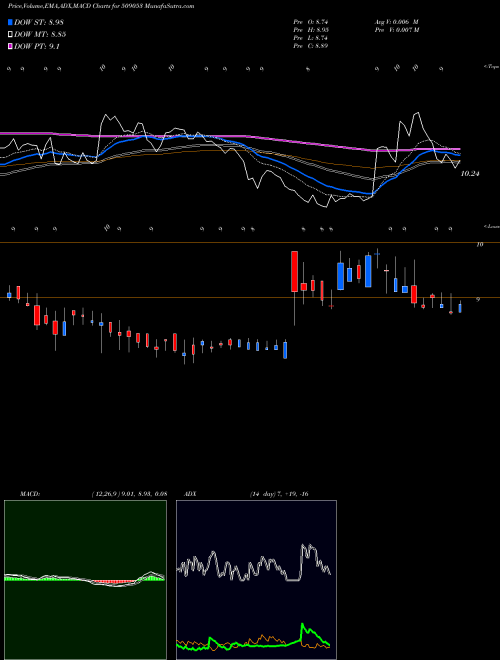This screenshot has height=660, width=500.
Task: Click the chart title mentioning MunafaSutra.com
Action: 101,6
